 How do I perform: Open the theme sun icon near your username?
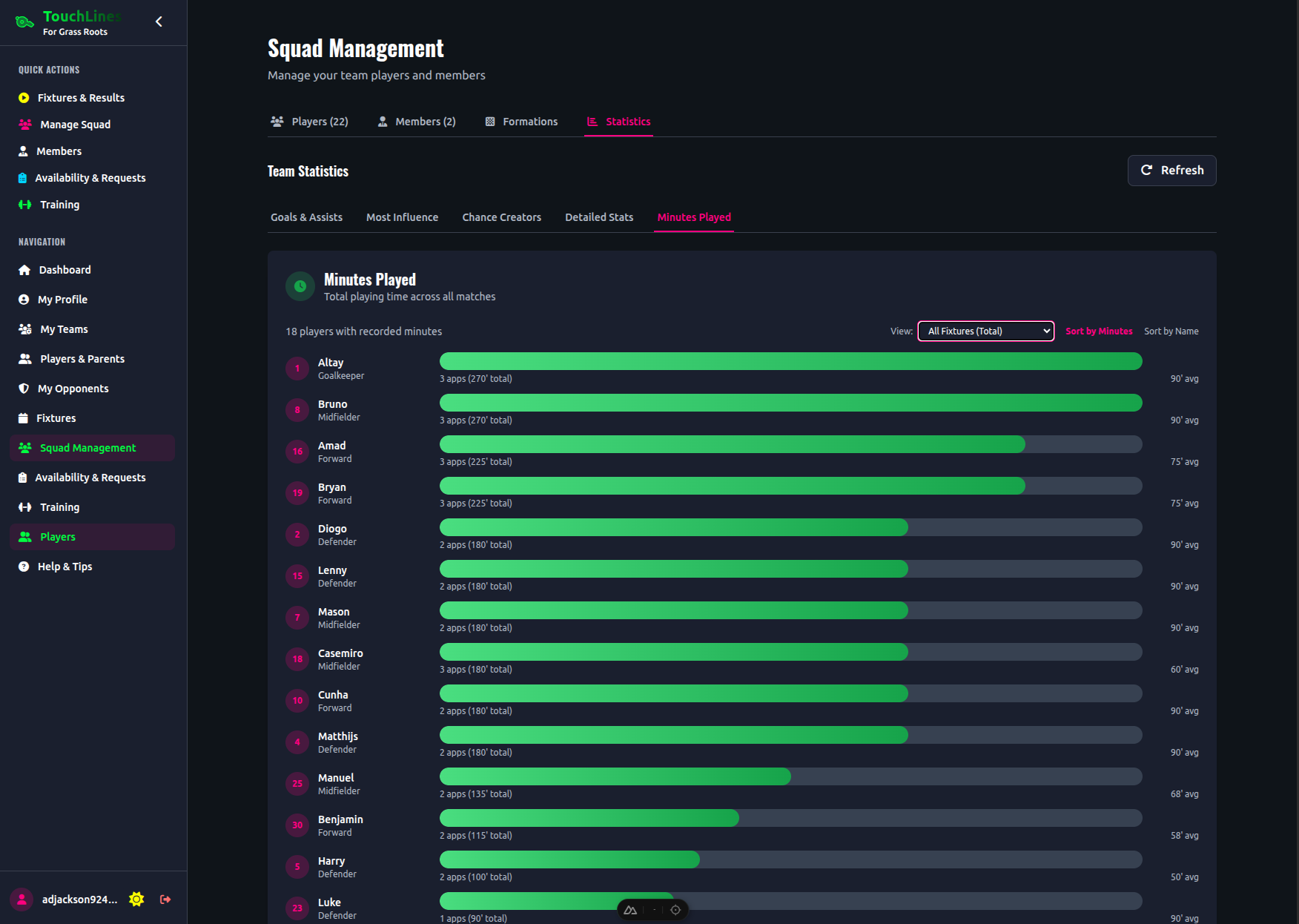point(136,899)
